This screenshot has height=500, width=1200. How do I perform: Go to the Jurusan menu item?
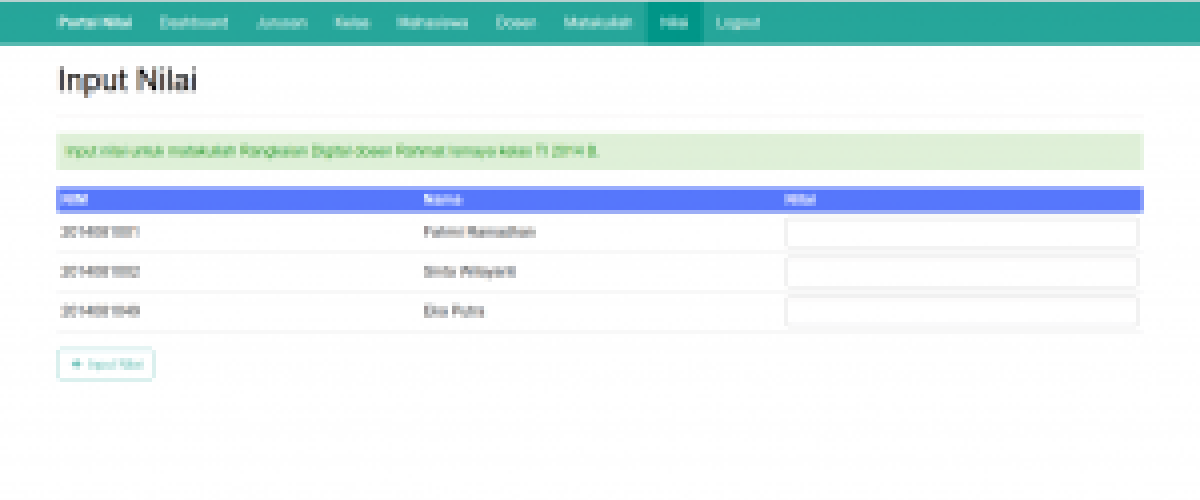pos(281,23)
